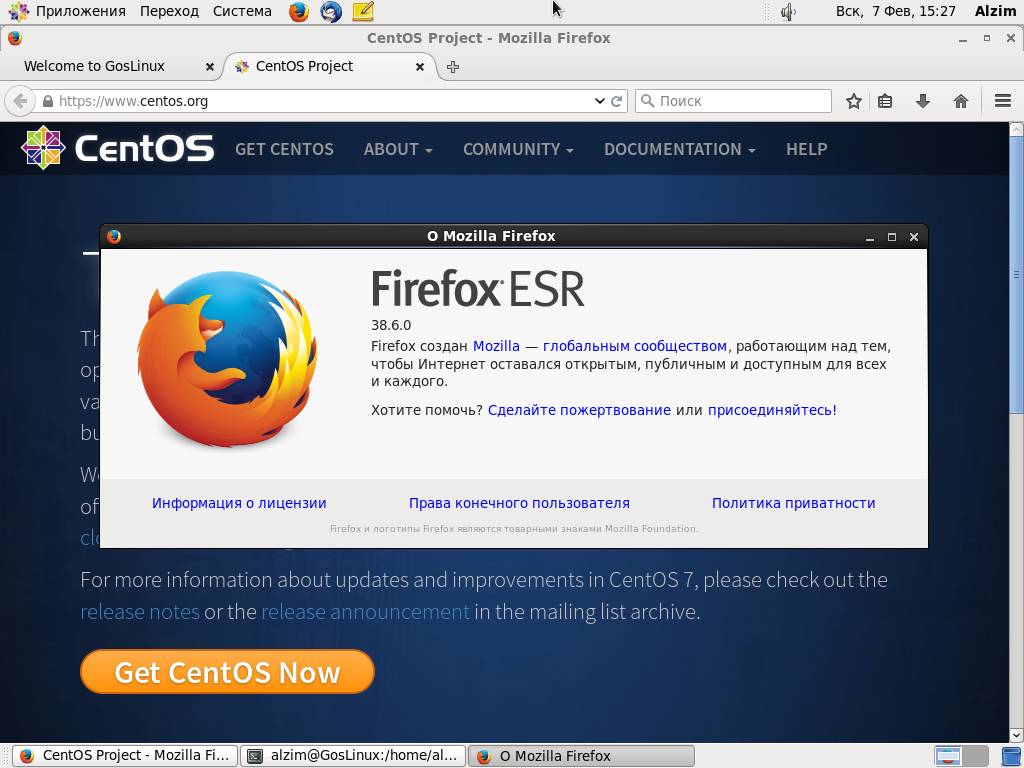This screenshot has height=768, width=1024.
Task: Open Права конечного пользователя link
Action: pos(519,503)
